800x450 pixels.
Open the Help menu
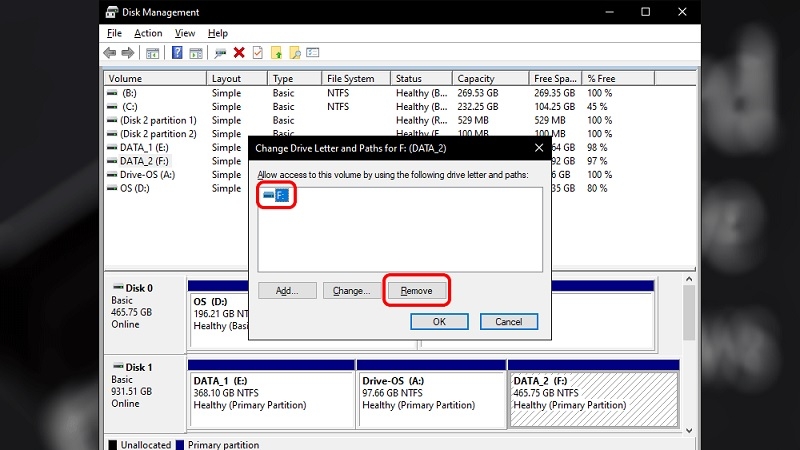217,33
